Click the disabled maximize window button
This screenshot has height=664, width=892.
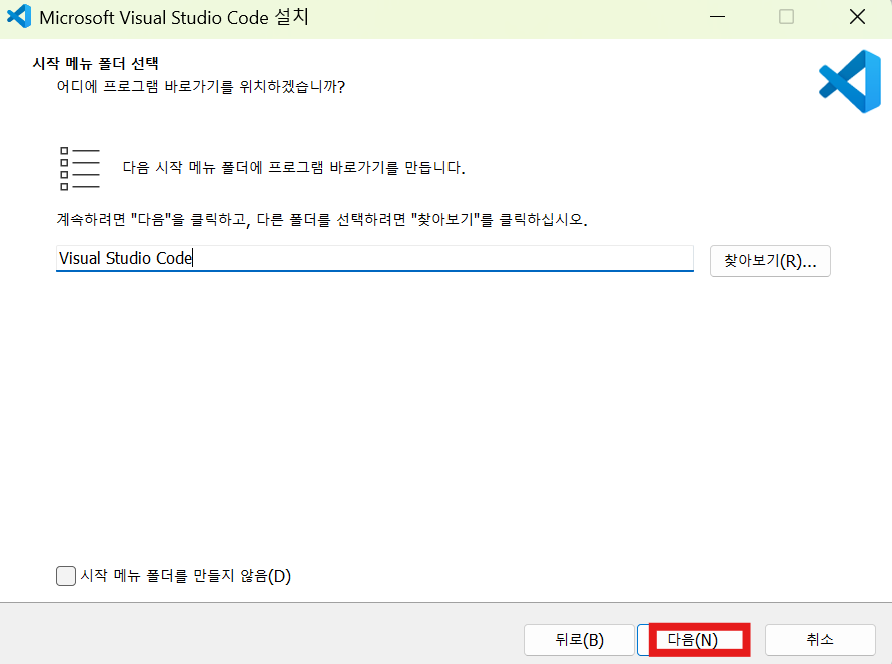pos(786,17)
